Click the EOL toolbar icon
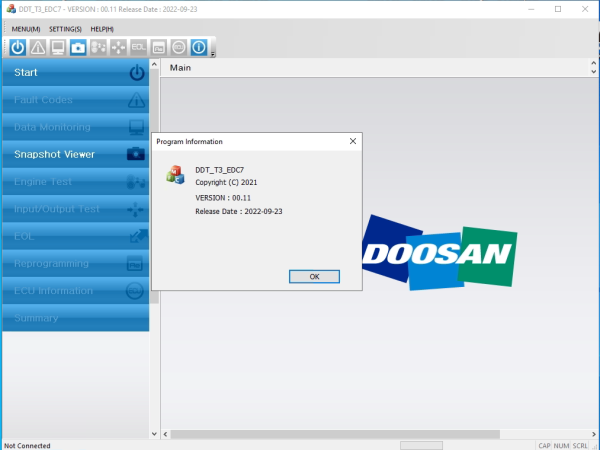The image size is (600, 450). [x=139, y=47]
